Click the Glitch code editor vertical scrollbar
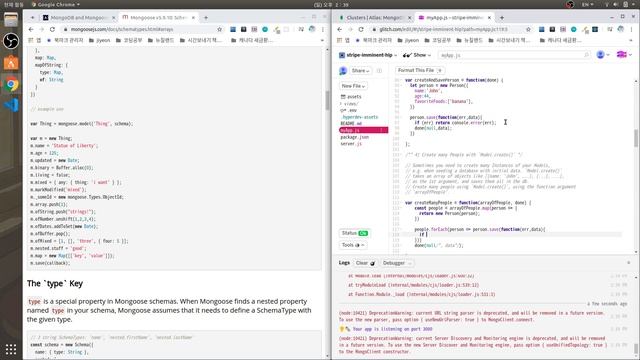 [636, 138]
